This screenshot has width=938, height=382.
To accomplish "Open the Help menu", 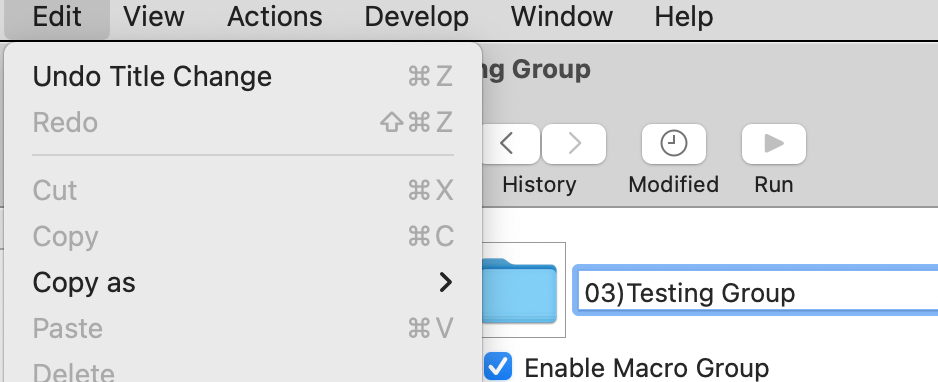I will click(x=684, y=17).
